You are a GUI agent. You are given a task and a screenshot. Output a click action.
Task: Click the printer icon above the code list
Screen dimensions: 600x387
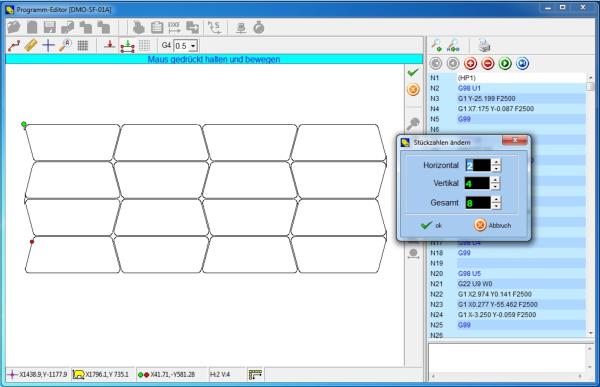coord(484,46)
